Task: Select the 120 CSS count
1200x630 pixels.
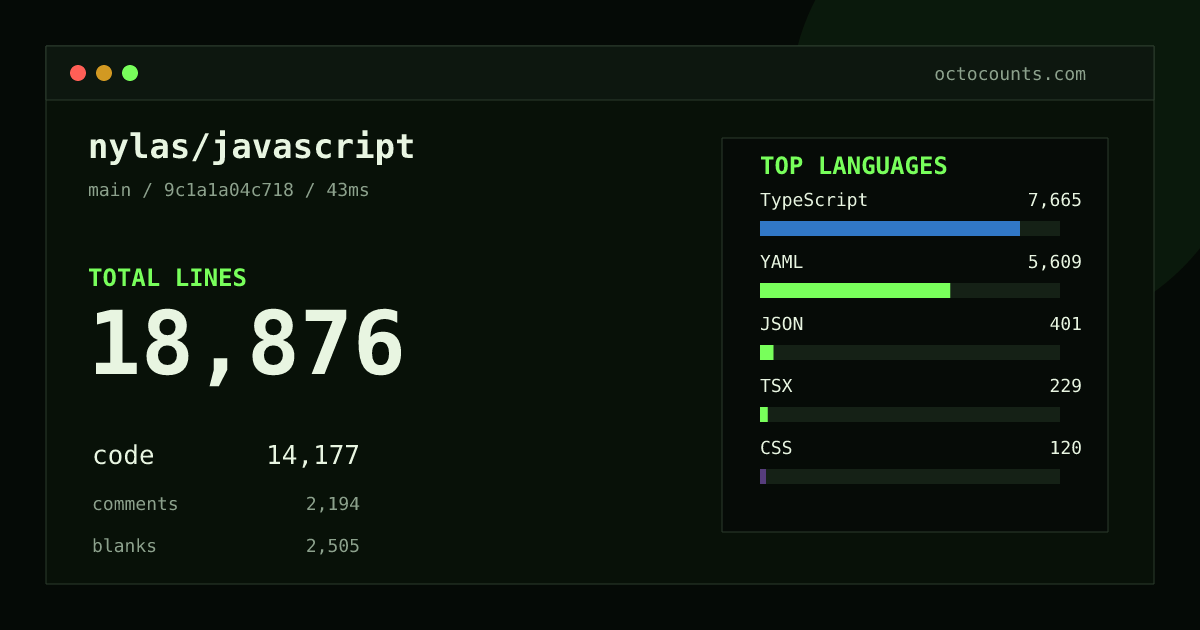Action: pyautogui.click(x=1066, y=448)
